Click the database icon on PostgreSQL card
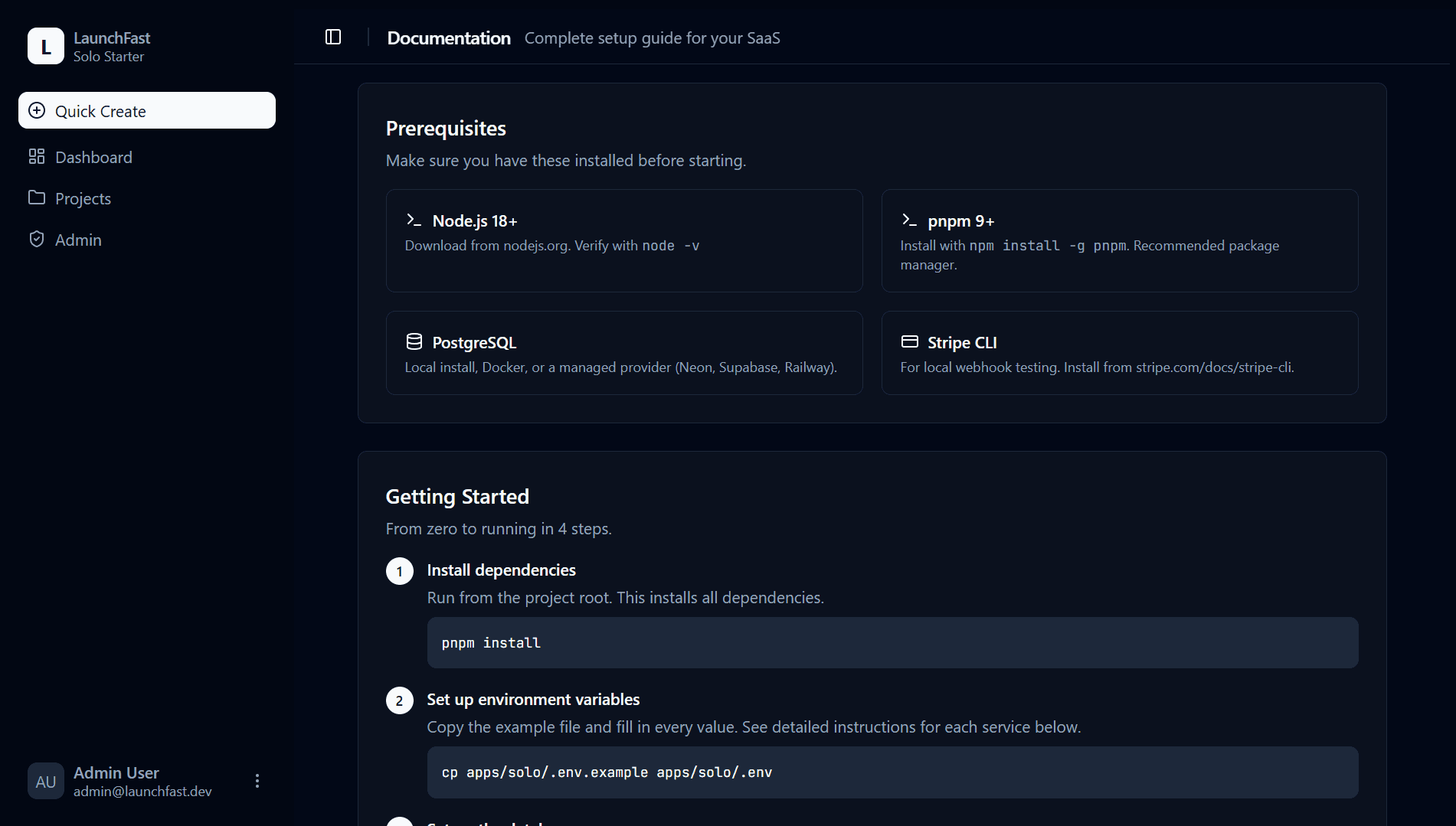Viewport: 1456px width, 826px height. 414,341
